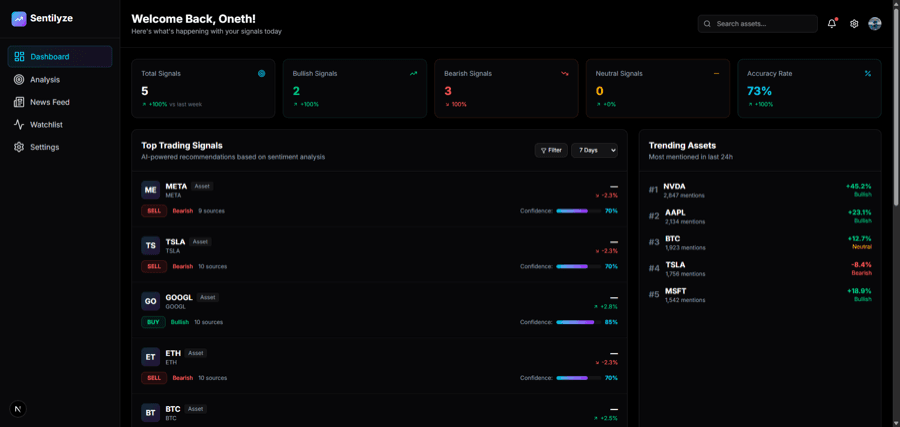Click '+45.2%' for NVDA
Screen dimensions: 900x427
[x=859, y=186]
